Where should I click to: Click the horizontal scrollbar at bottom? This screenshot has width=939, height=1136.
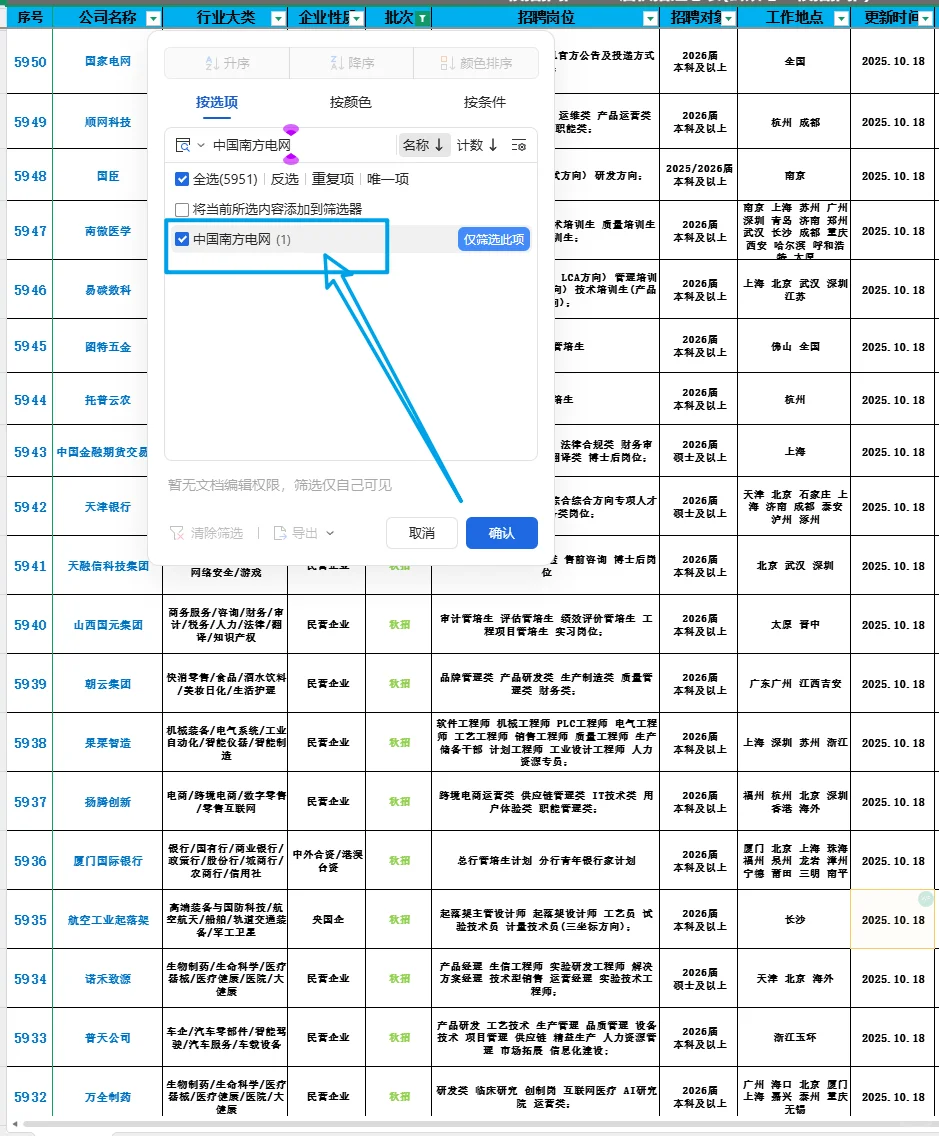click(478, 1124)
